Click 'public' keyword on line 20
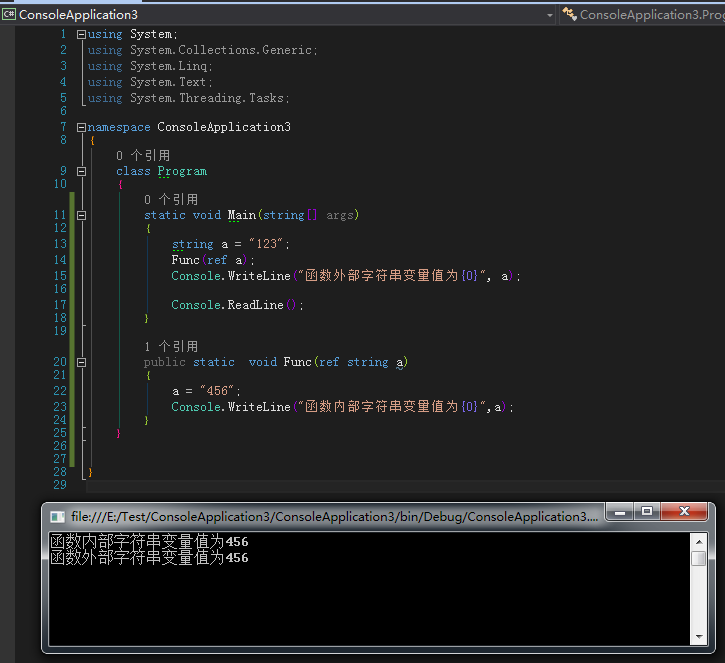Viewport: 725px width, 663px height. pos(165,362)
